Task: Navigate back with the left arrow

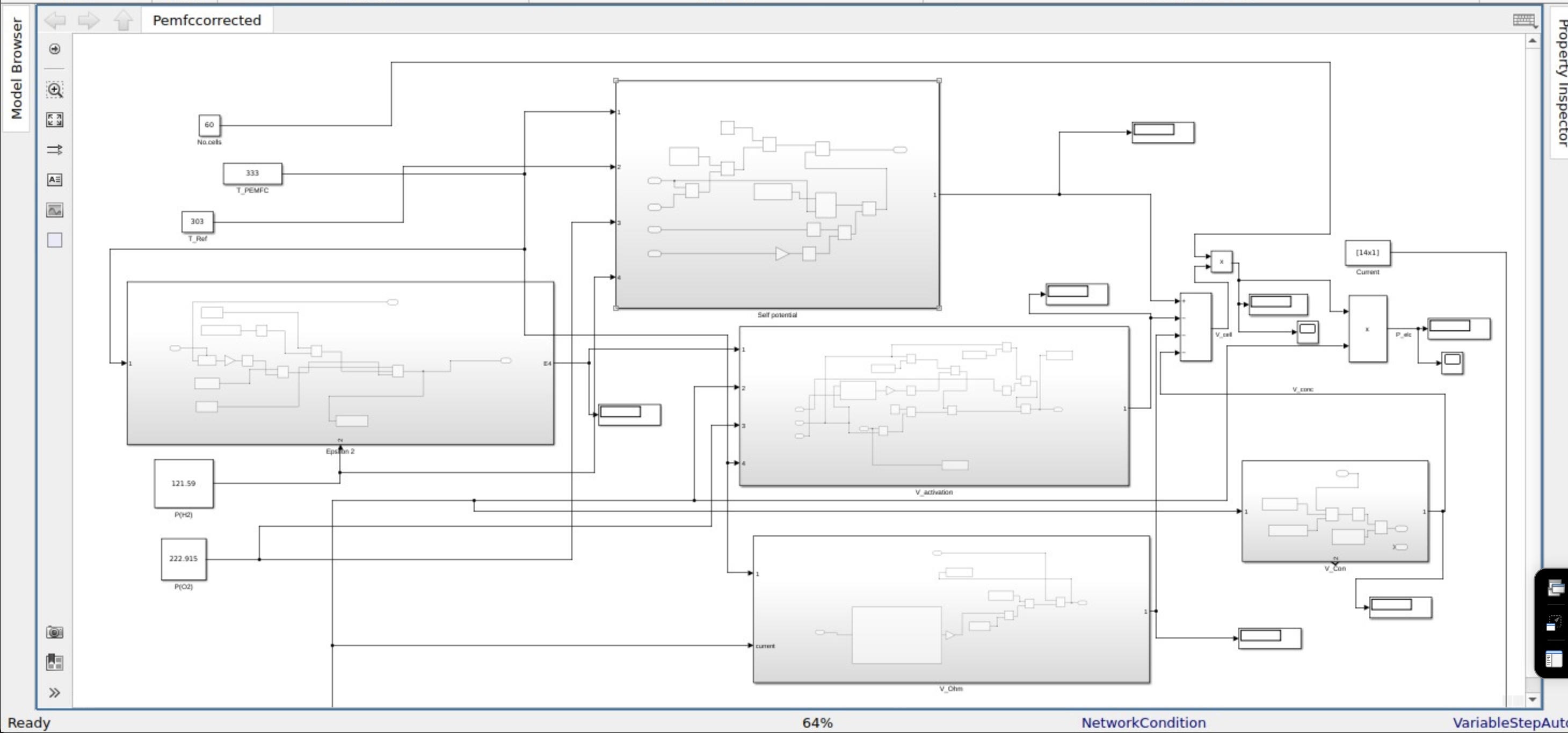Action: [55, 20]
